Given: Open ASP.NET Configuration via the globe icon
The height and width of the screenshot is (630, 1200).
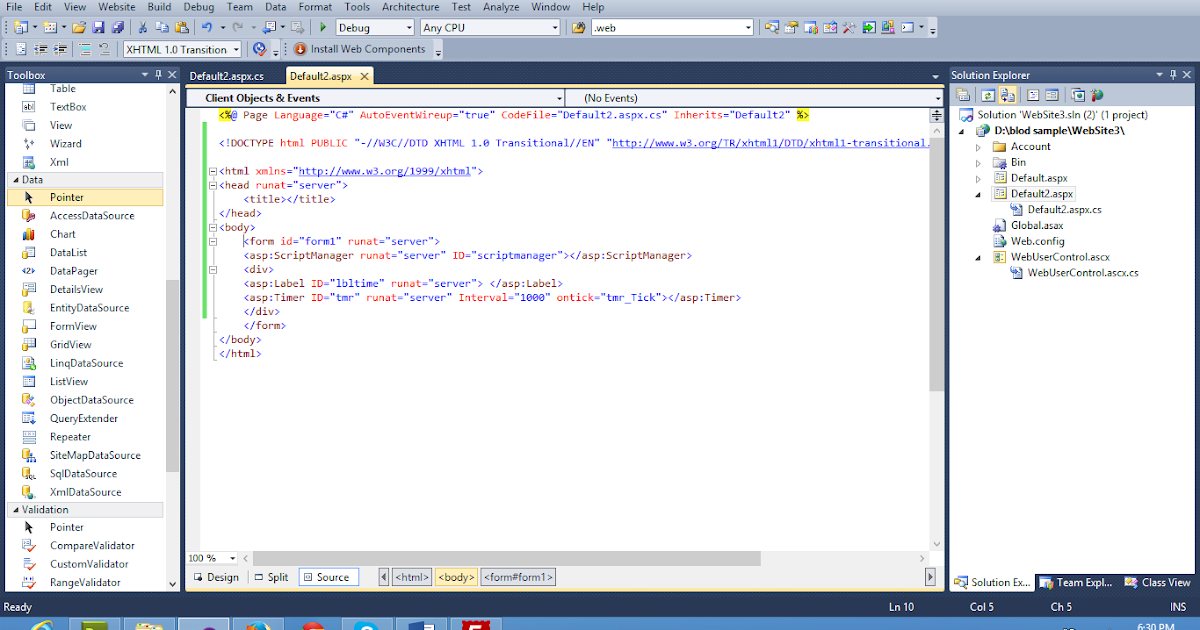Looking at the screenshot, I should pos(1098,94).
